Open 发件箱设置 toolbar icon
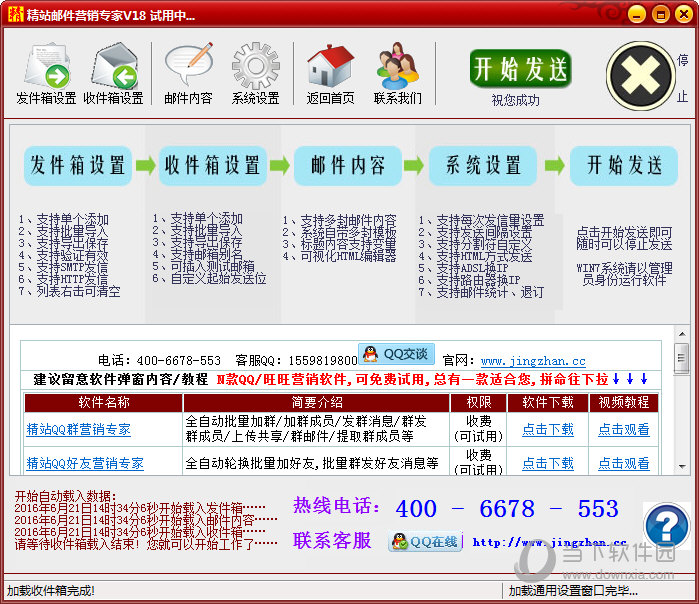This screenshot has height=604, width=699. (x=46, y=74)
